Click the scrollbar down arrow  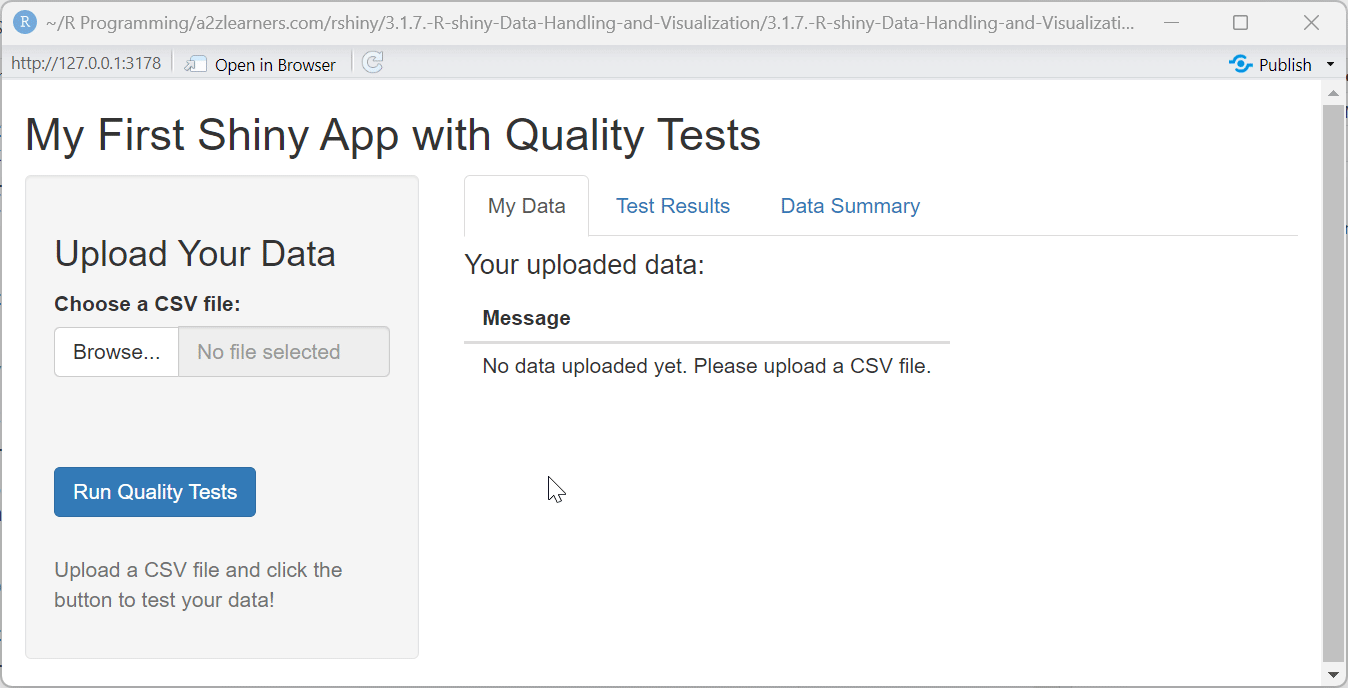[1334, 675]
